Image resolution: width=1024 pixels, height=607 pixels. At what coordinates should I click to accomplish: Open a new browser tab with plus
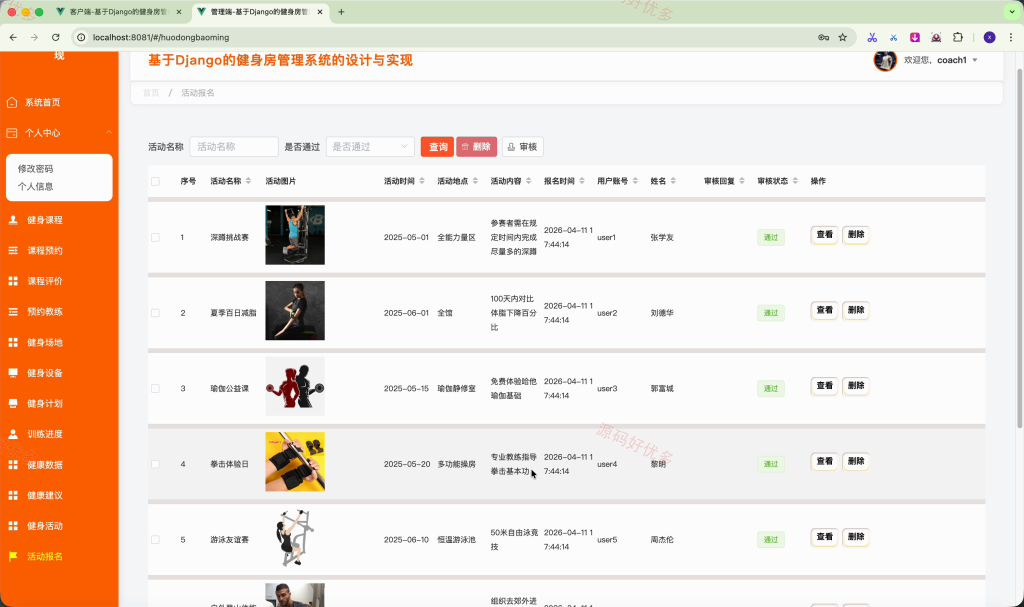pyautogui.click(x=341, y=12)
